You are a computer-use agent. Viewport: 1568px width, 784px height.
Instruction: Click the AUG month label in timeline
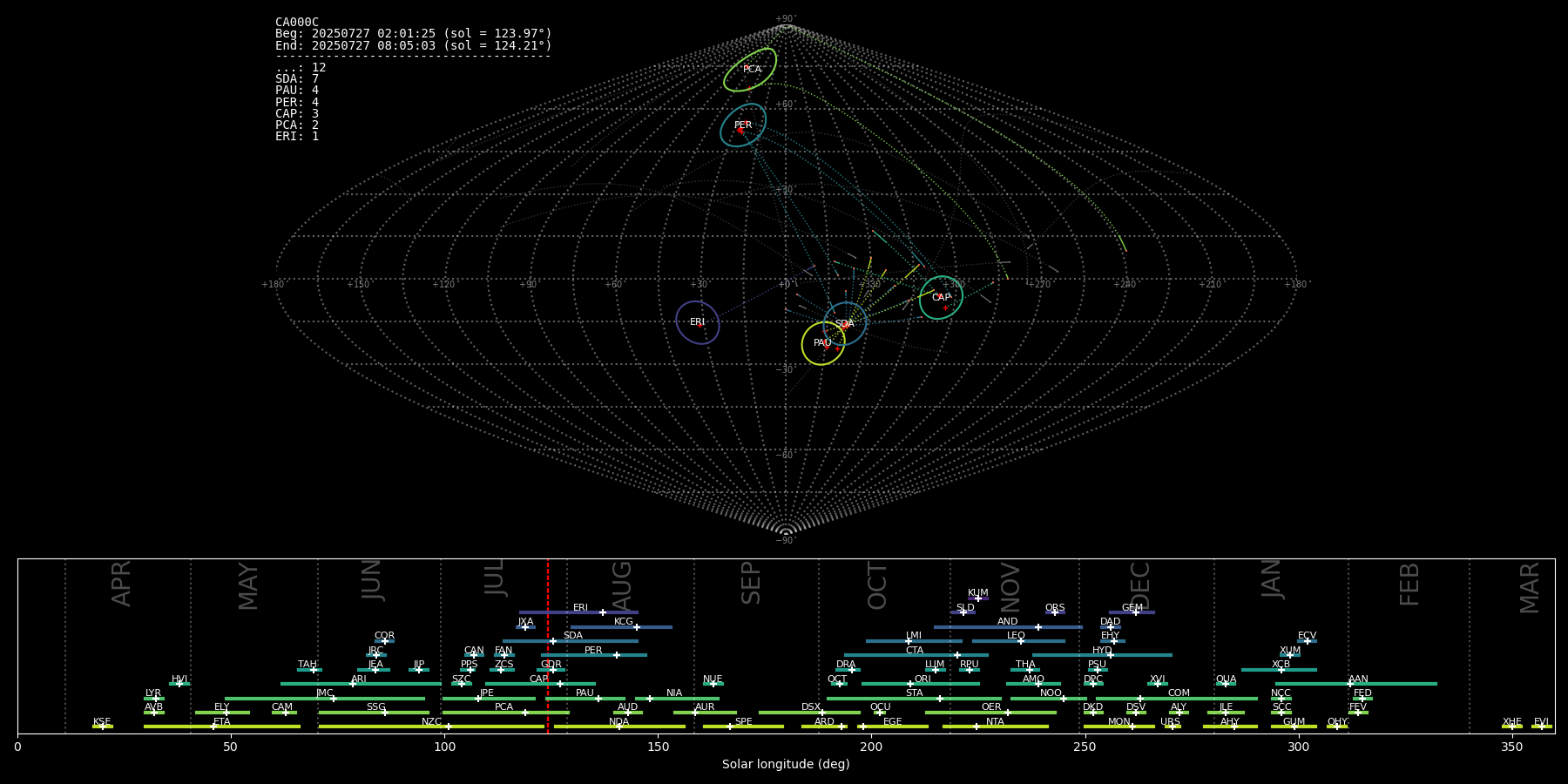tap(622, 585)
